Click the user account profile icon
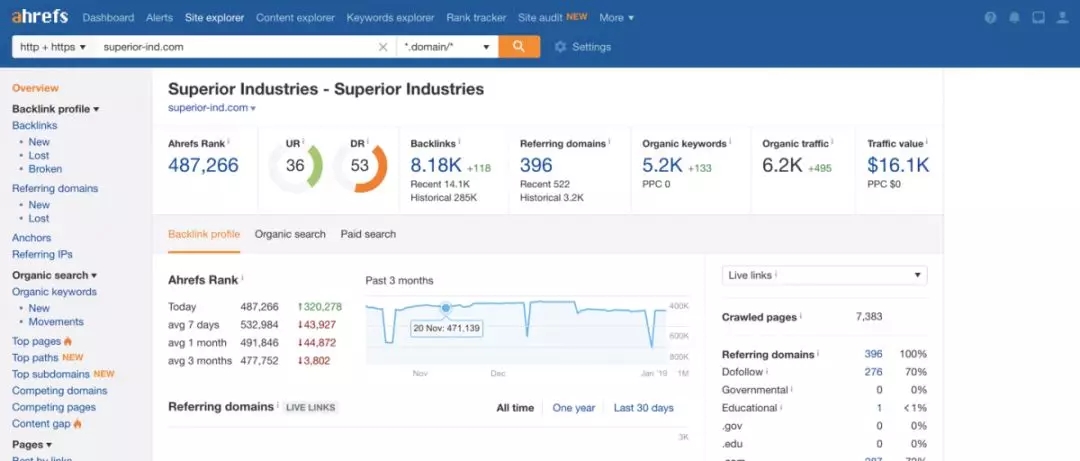The height and width of the screenshot is (461, 1080). click(x=1062, y=18)
